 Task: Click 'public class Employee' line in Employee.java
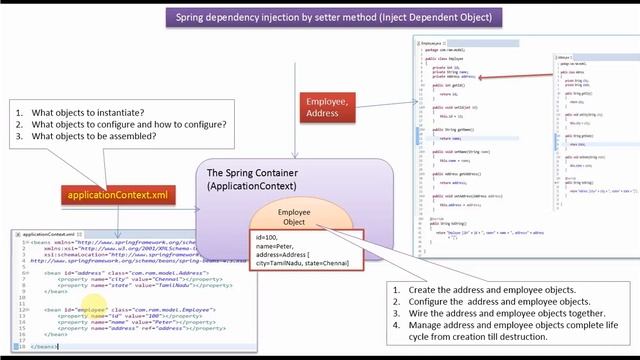(444, 59)
